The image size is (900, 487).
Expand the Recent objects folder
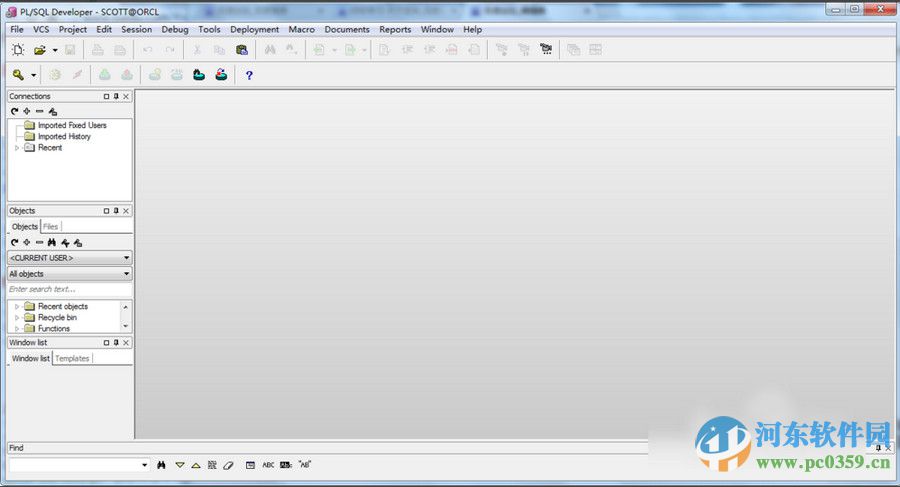tap(17, 307)
